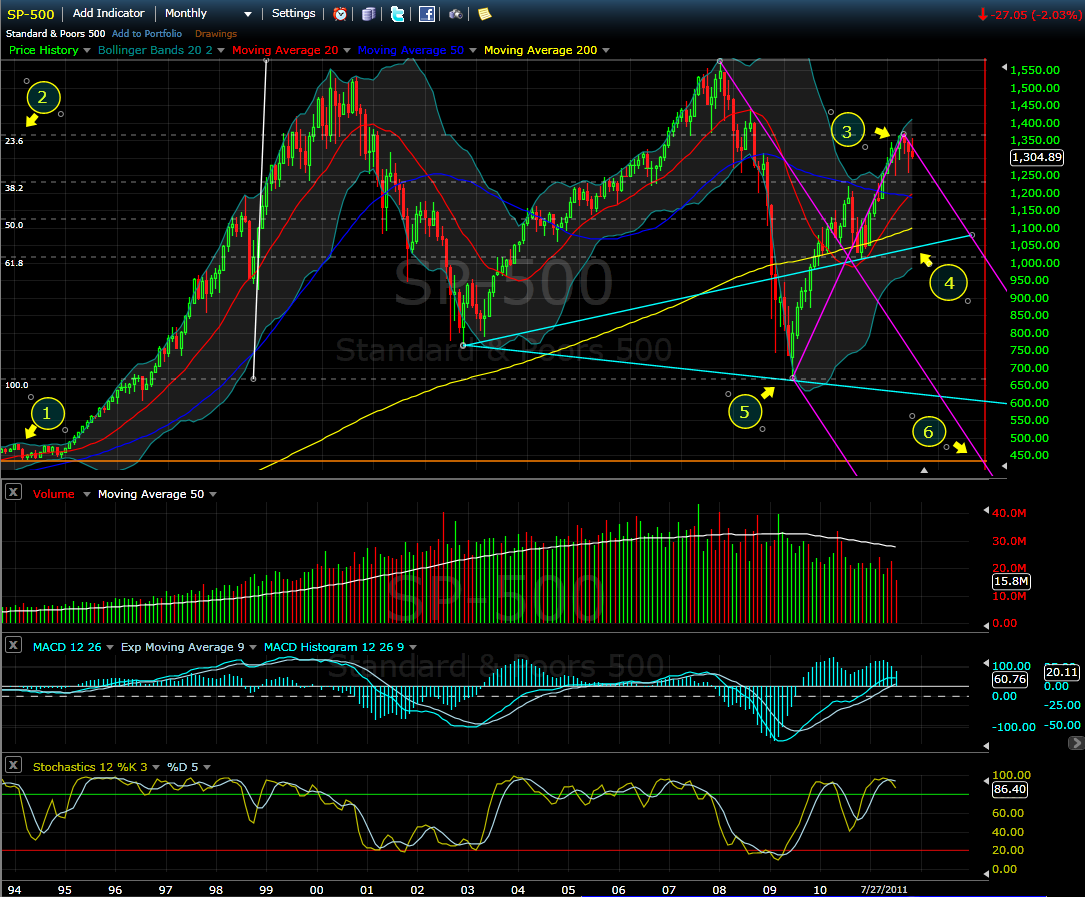
Task: Share chart via the Twitter icon
Action: (x=397, y=14)
